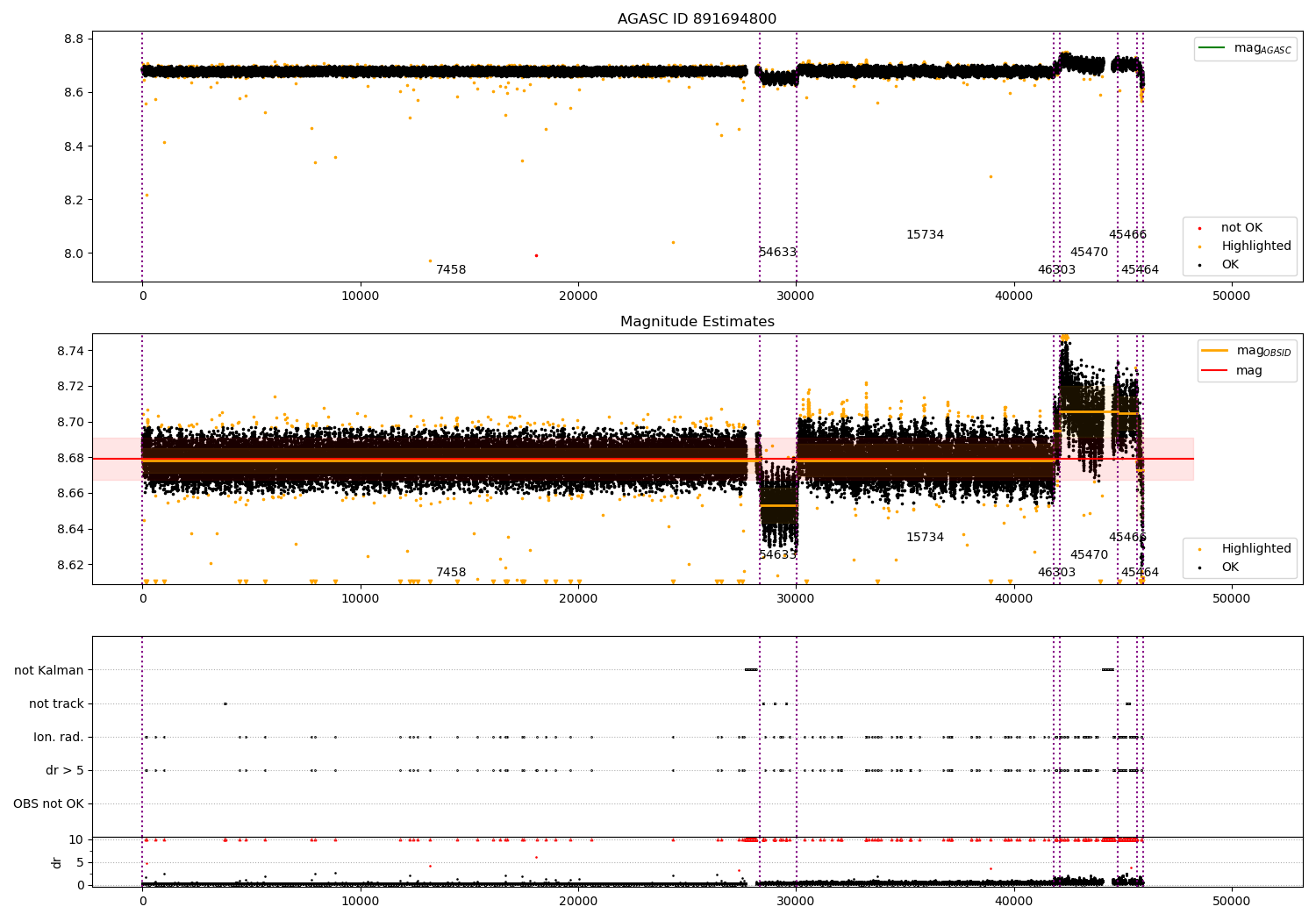The image size is (1316, 921).
Task: Click the 20000 x-axis tick of top plot
Action: pos(578,296)
